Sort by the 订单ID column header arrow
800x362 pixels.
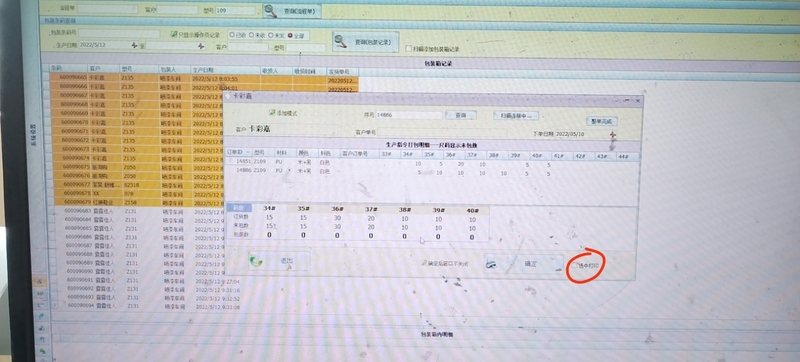coord(248,152)
